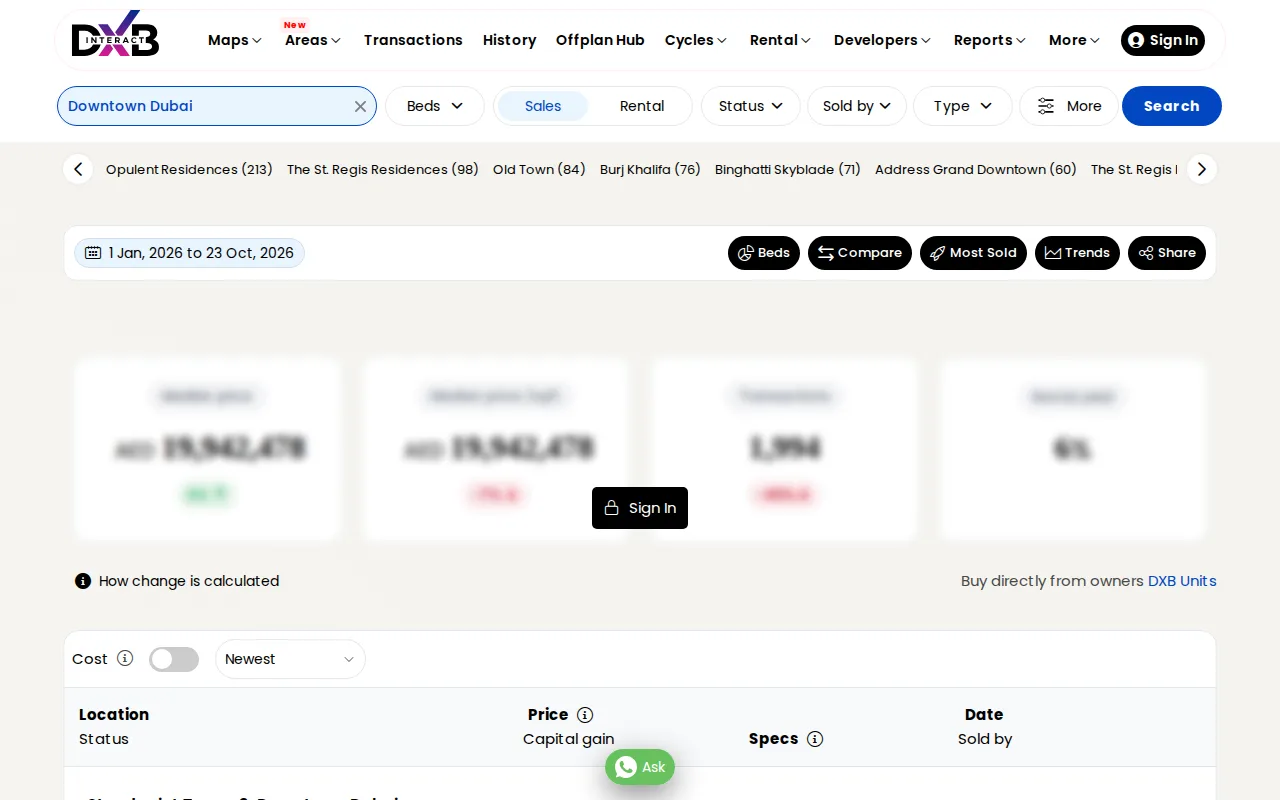Go to Transactions page
Image resolution: width=1280 pixels, height=800 pixels.
[x=413, y=40]
